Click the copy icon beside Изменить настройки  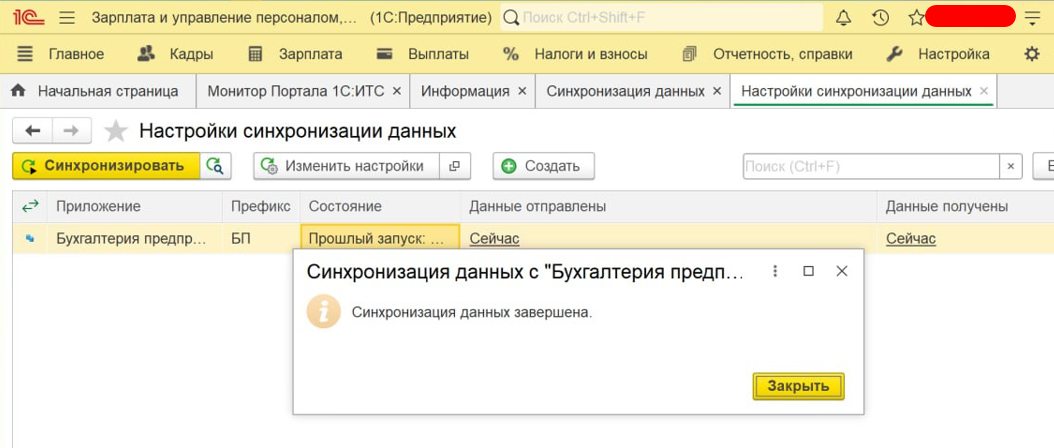coord(455,166)
